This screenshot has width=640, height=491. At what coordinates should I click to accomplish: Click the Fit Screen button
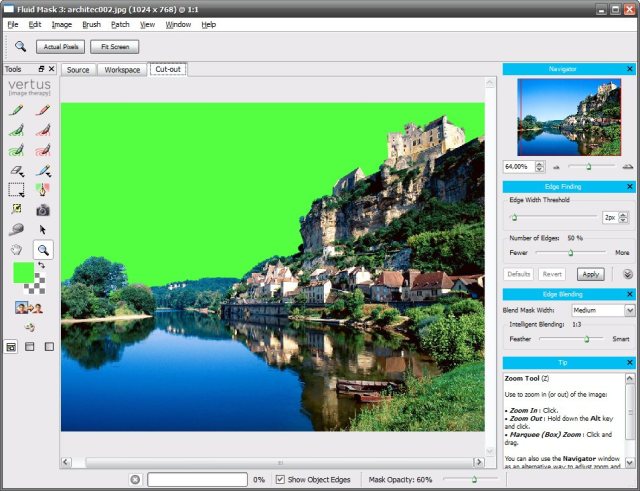(114, 46)
